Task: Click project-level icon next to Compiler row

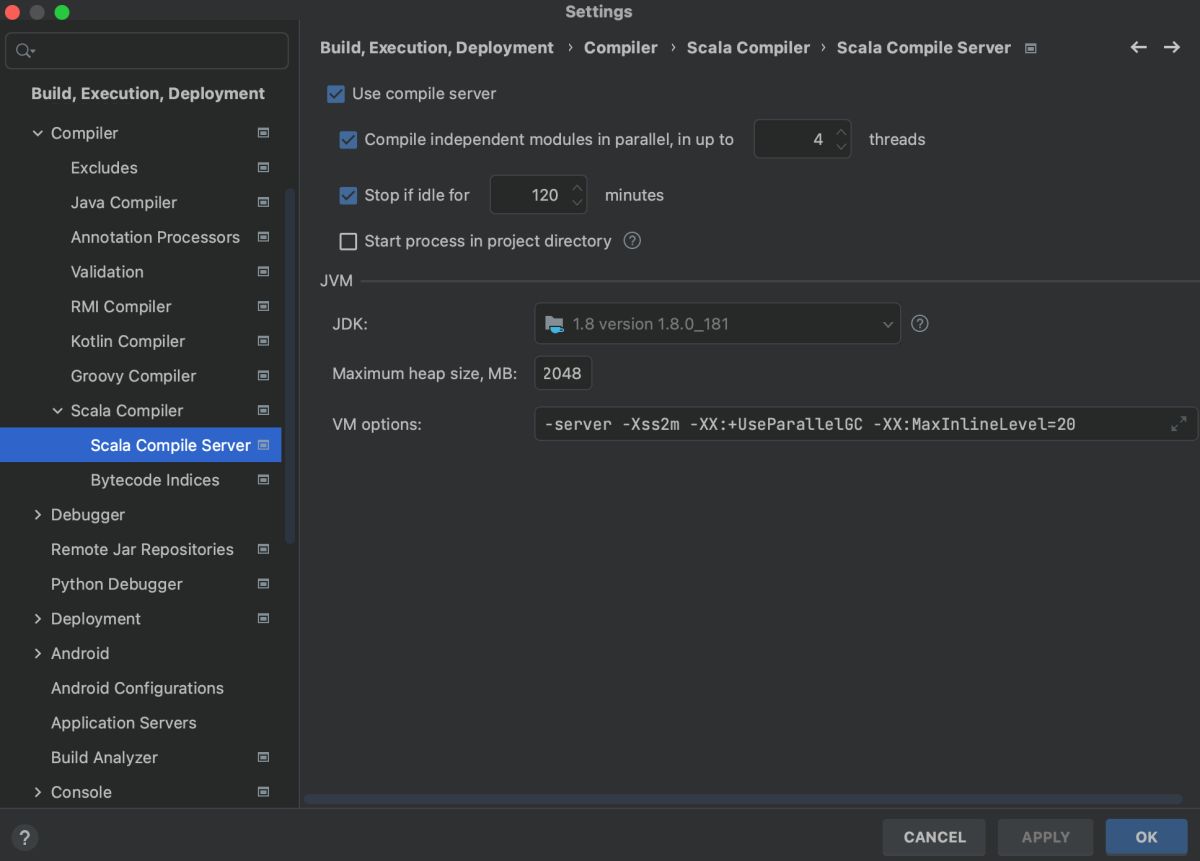Action: 263,133
